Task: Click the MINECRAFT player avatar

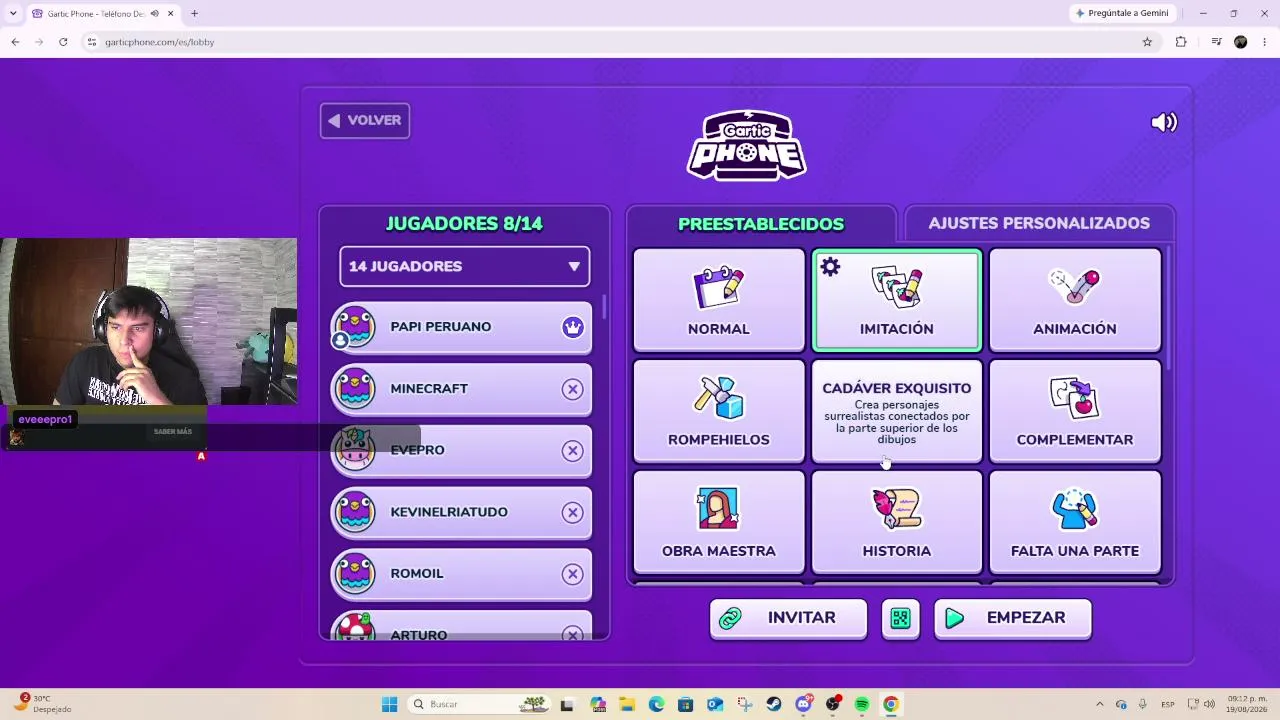Action: [356, 388]
